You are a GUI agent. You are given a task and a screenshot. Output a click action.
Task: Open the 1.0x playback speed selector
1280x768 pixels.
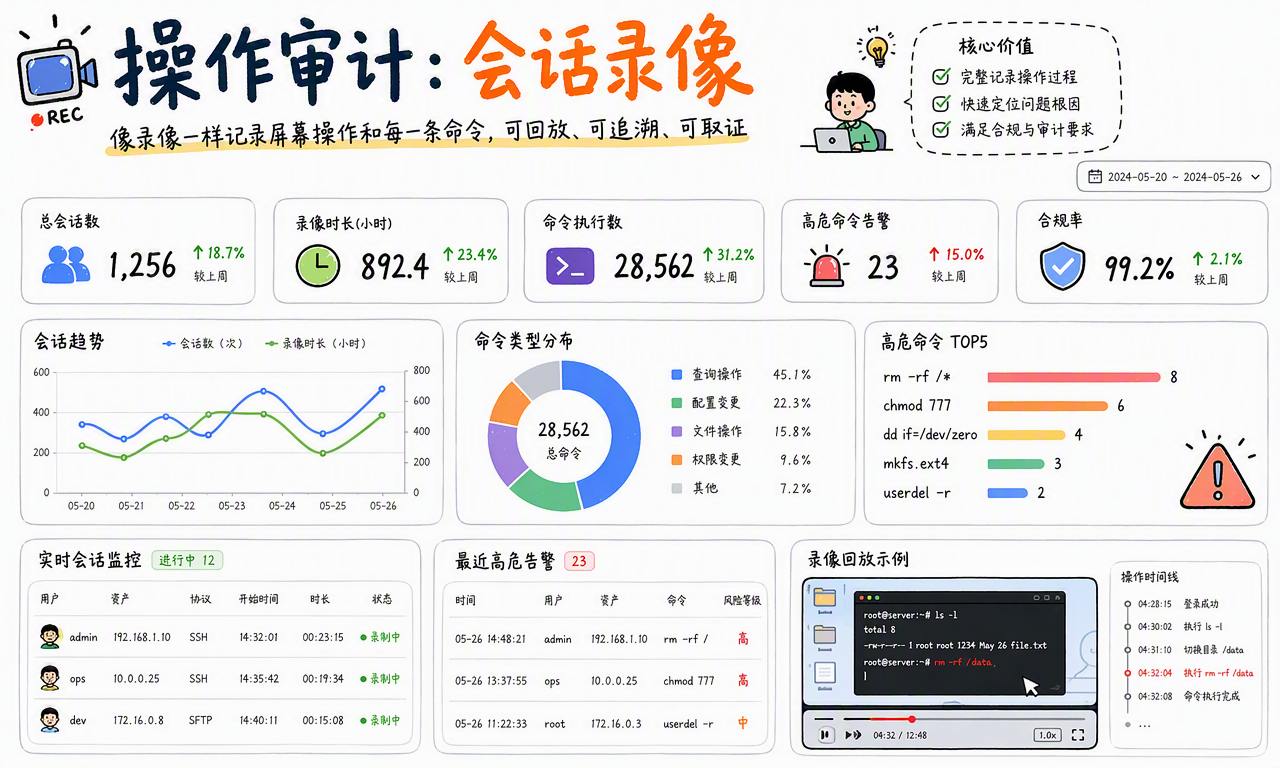click(1047, 735)
